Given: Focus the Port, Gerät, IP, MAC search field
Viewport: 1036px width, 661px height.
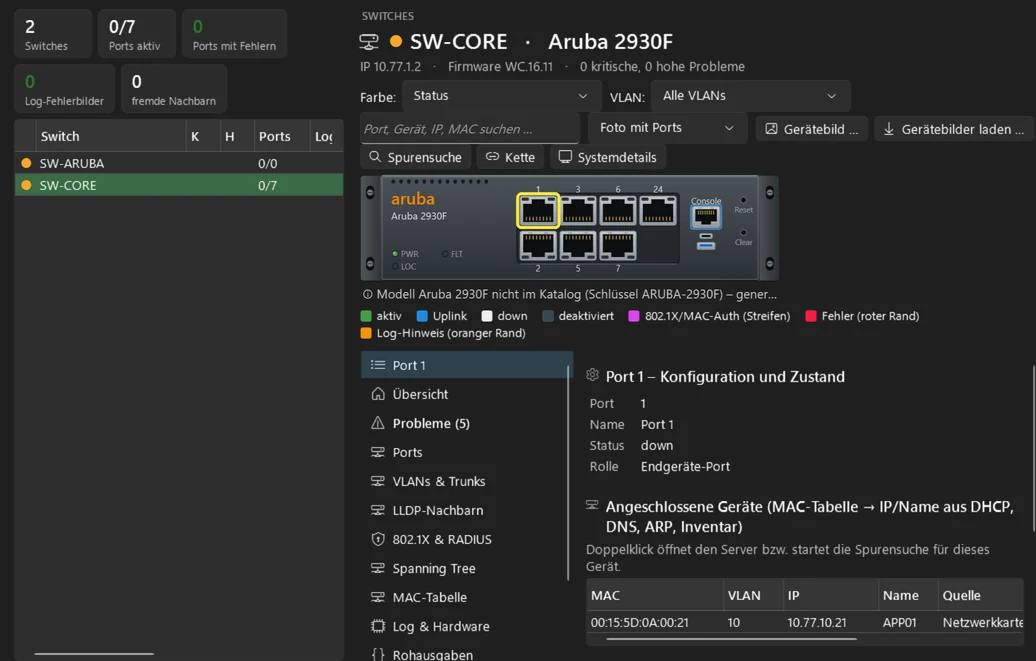Looking at the screenshot, I should pyautogui.click(x=470, y=128).
